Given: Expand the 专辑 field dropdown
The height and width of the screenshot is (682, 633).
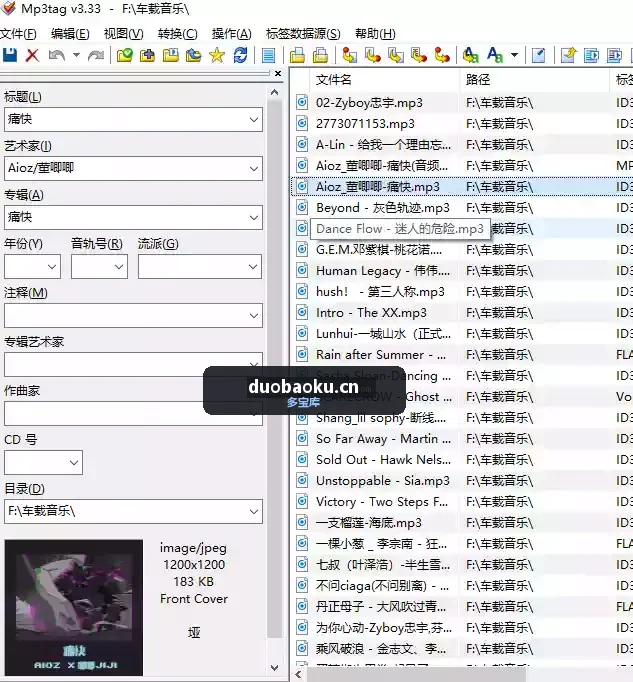Looking at the screenshot, I should 254,217.
